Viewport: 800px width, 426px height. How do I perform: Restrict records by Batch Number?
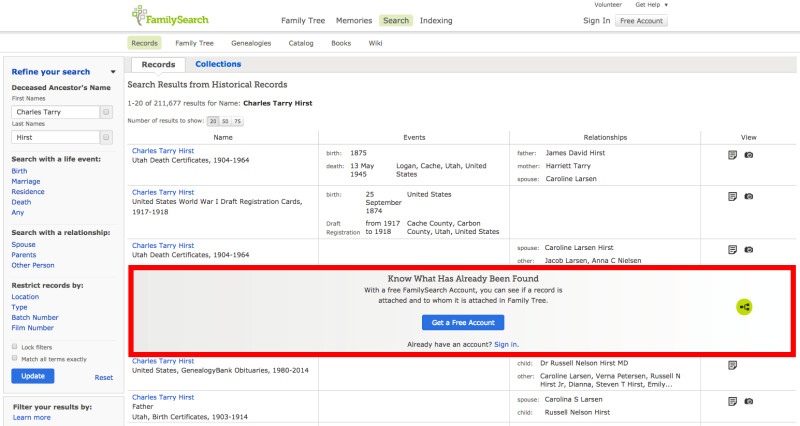tap(35, 317)
